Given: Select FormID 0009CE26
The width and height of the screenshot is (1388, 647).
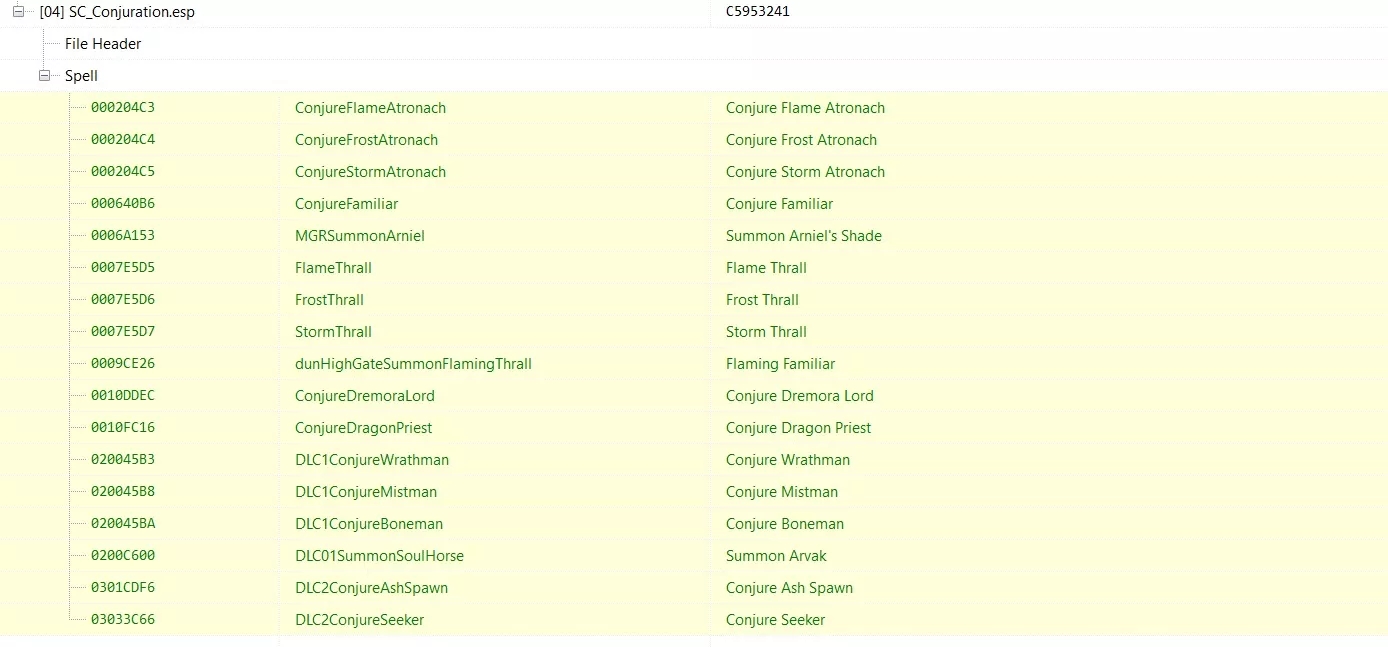Looking at the screenshot, I should click(123, 364).
